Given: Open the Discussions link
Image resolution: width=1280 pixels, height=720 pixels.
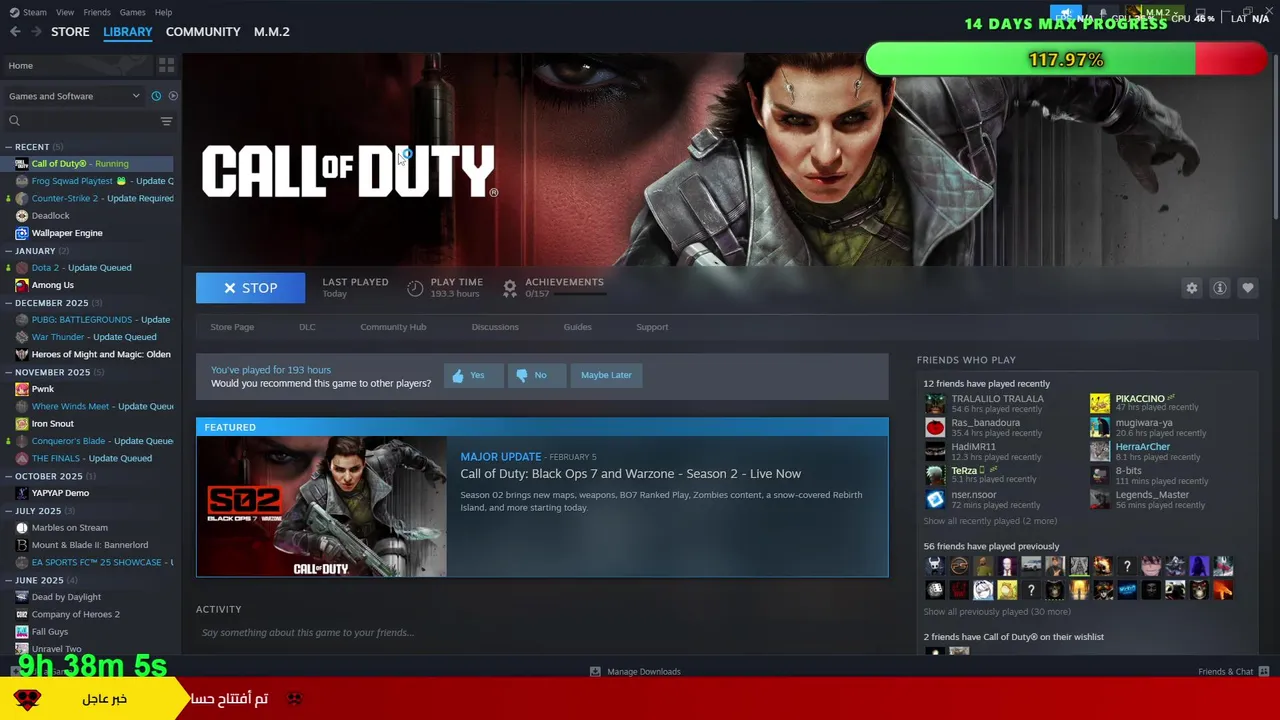Looking at the screenshot, I should pos(495,327).
